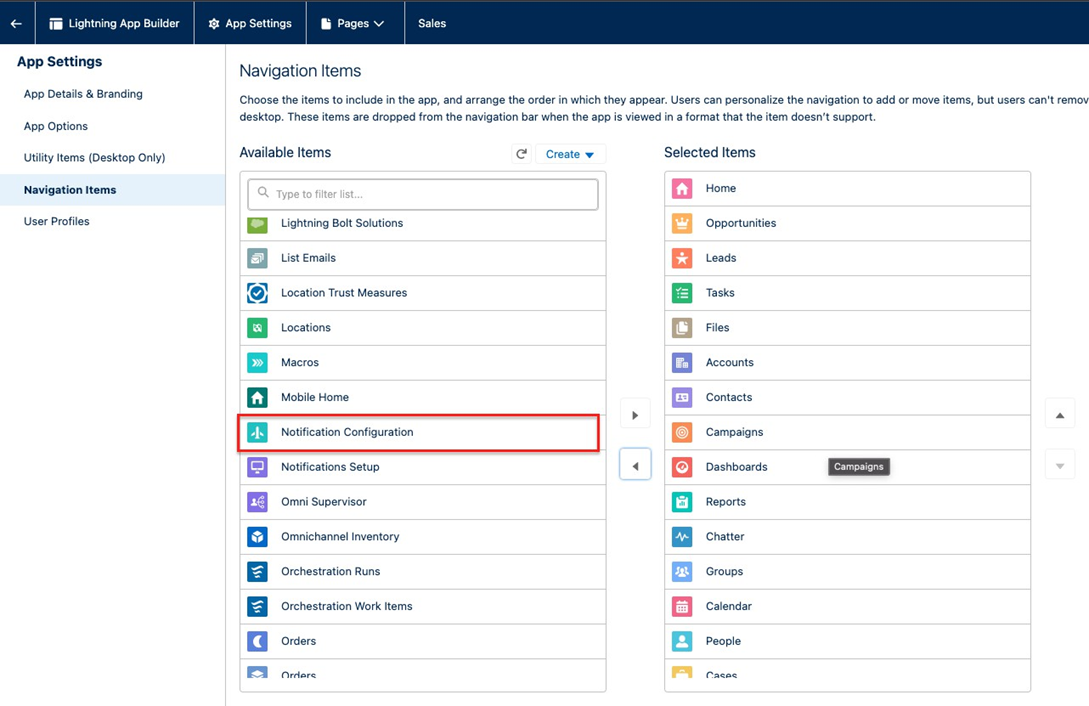
Task: Click the Files icon
Action: tap(682, 328)
